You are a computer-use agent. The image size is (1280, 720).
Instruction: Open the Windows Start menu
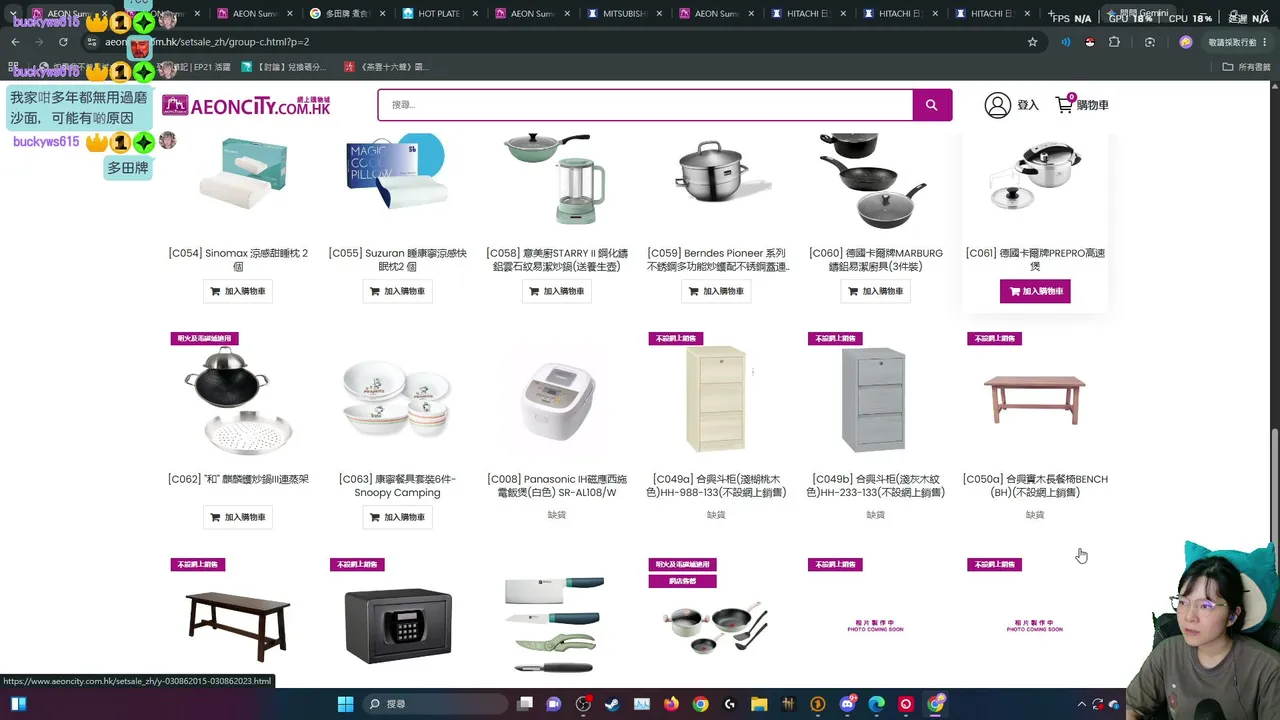pyautogui.click(x=345, y=704)
